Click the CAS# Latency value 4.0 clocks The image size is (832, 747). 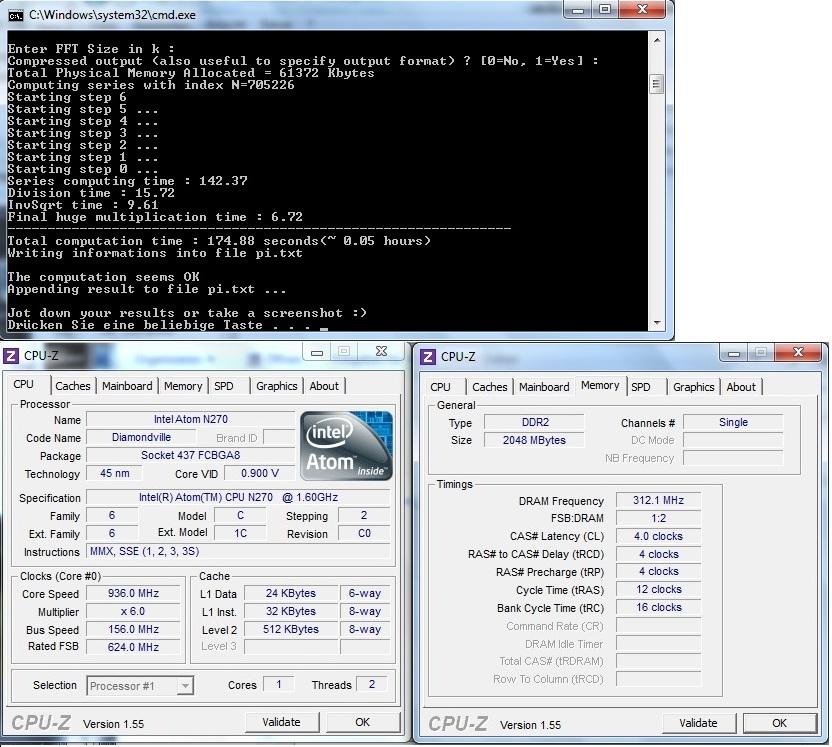click(x=658, y=536)
